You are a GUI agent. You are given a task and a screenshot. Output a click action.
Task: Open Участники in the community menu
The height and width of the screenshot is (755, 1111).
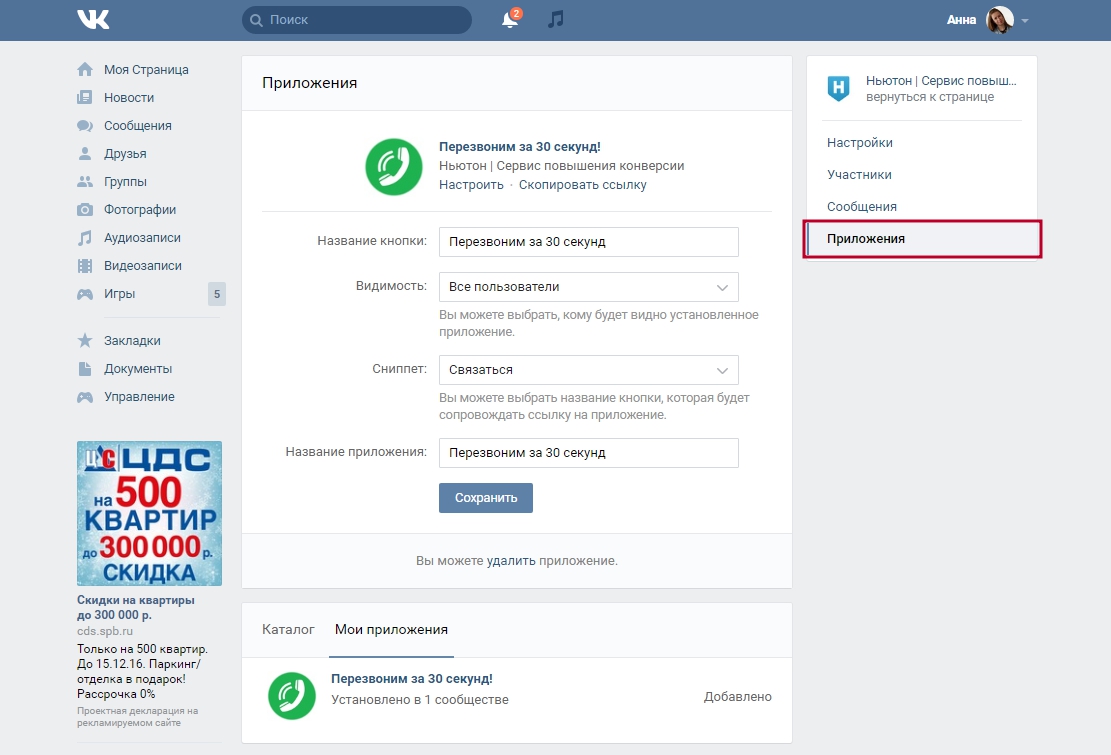(859, 174)
